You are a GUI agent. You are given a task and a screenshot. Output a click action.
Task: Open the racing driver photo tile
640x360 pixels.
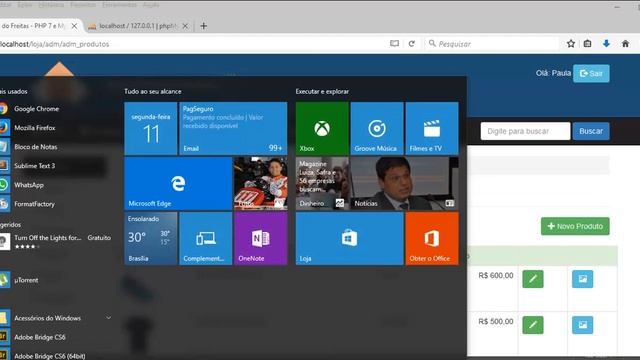(260, 183)
